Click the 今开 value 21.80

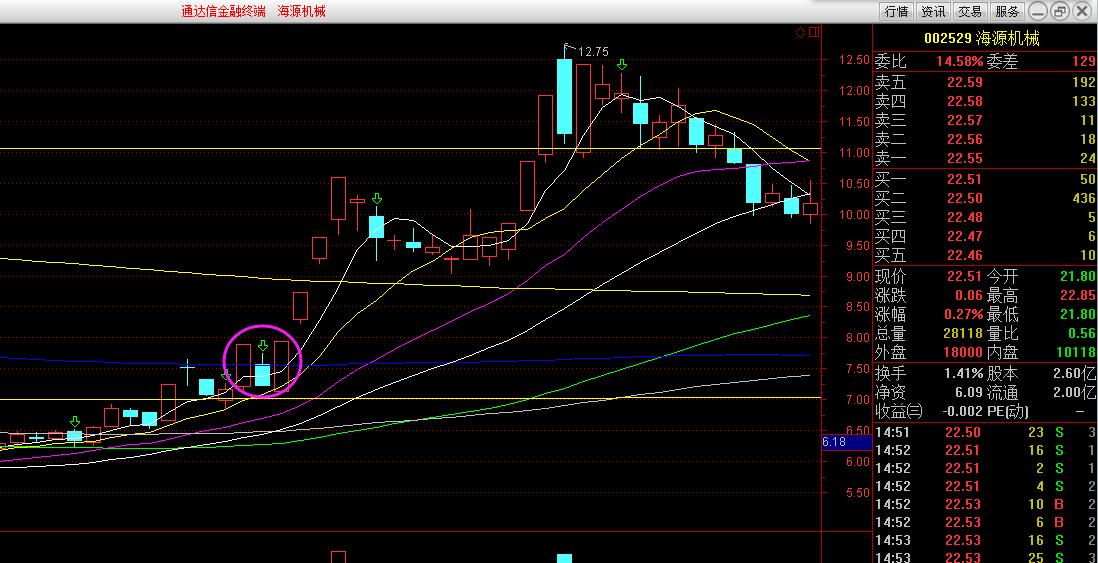tap(1078, 277)
